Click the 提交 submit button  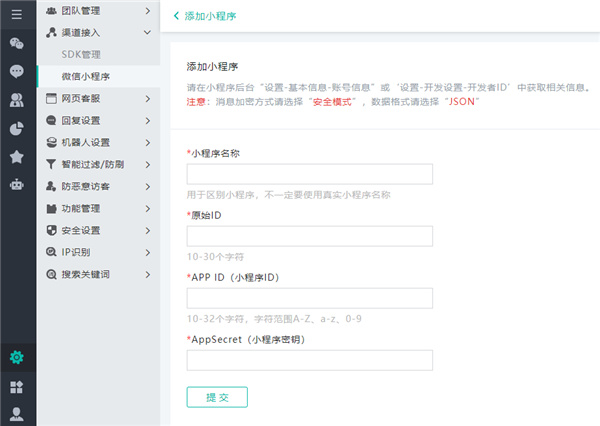click(x=217, y=397)
